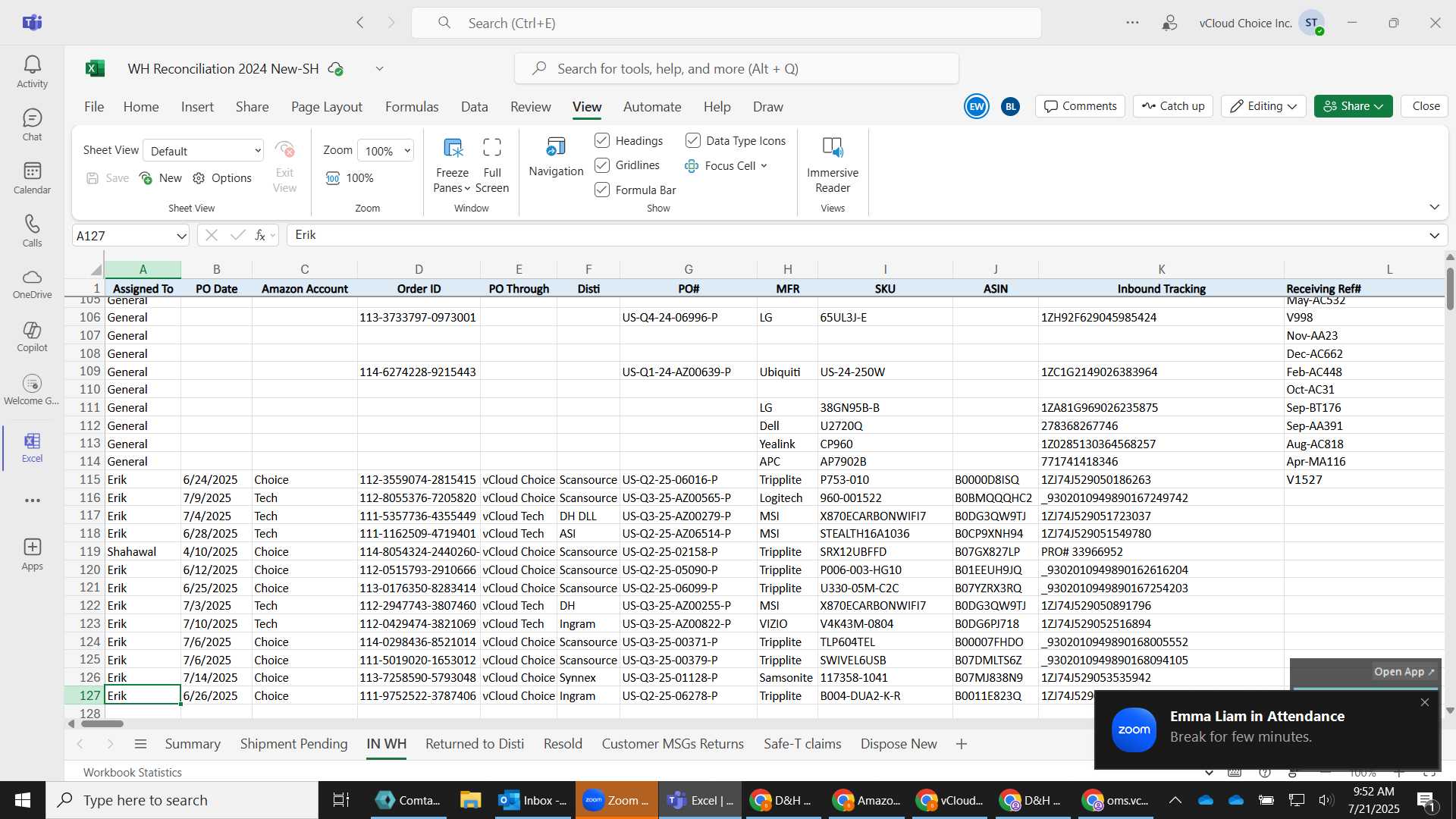Open Chat in Teams sidebar

tap(32, 125)
